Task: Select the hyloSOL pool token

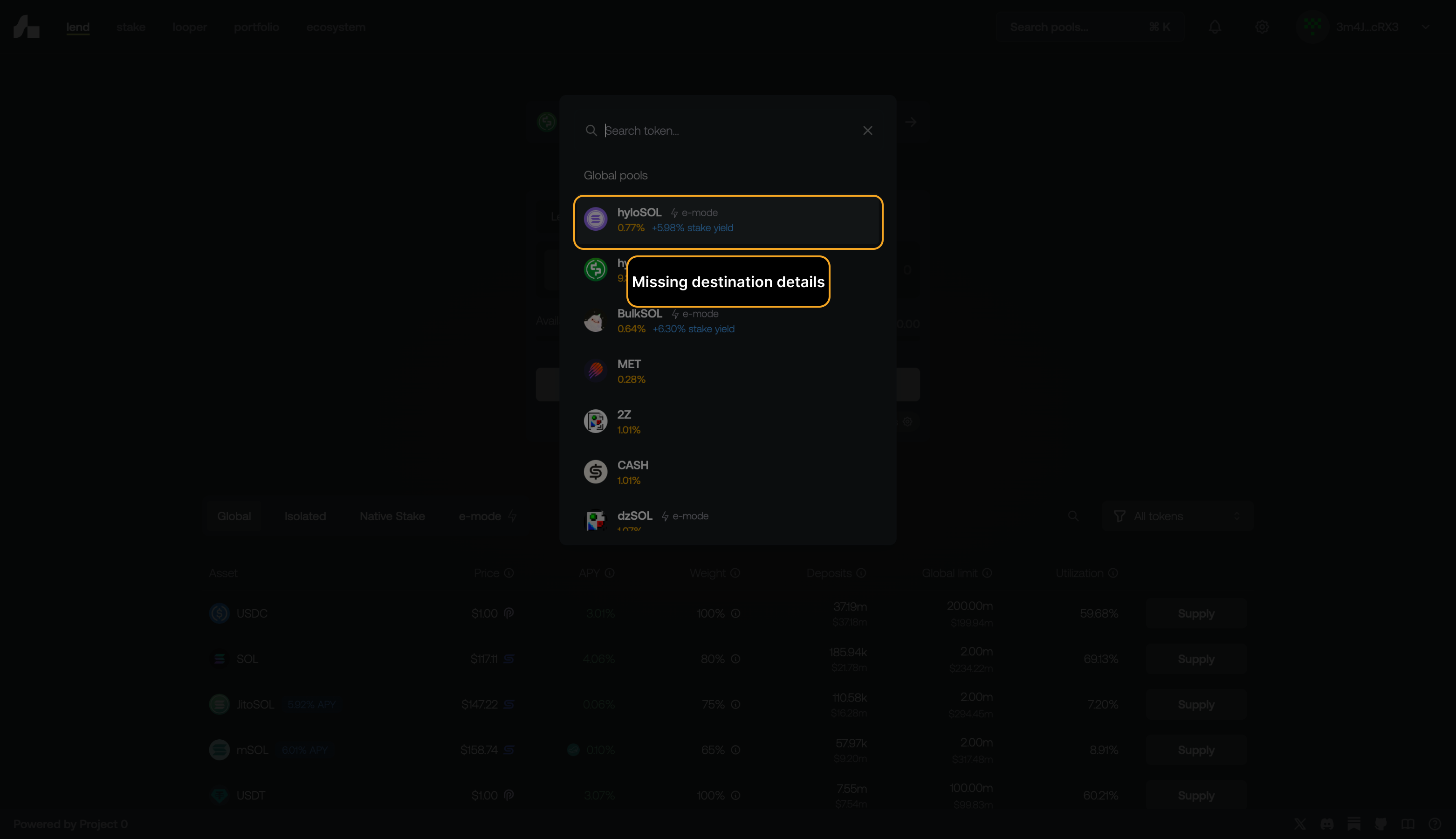Action: [x=728, y=222]
